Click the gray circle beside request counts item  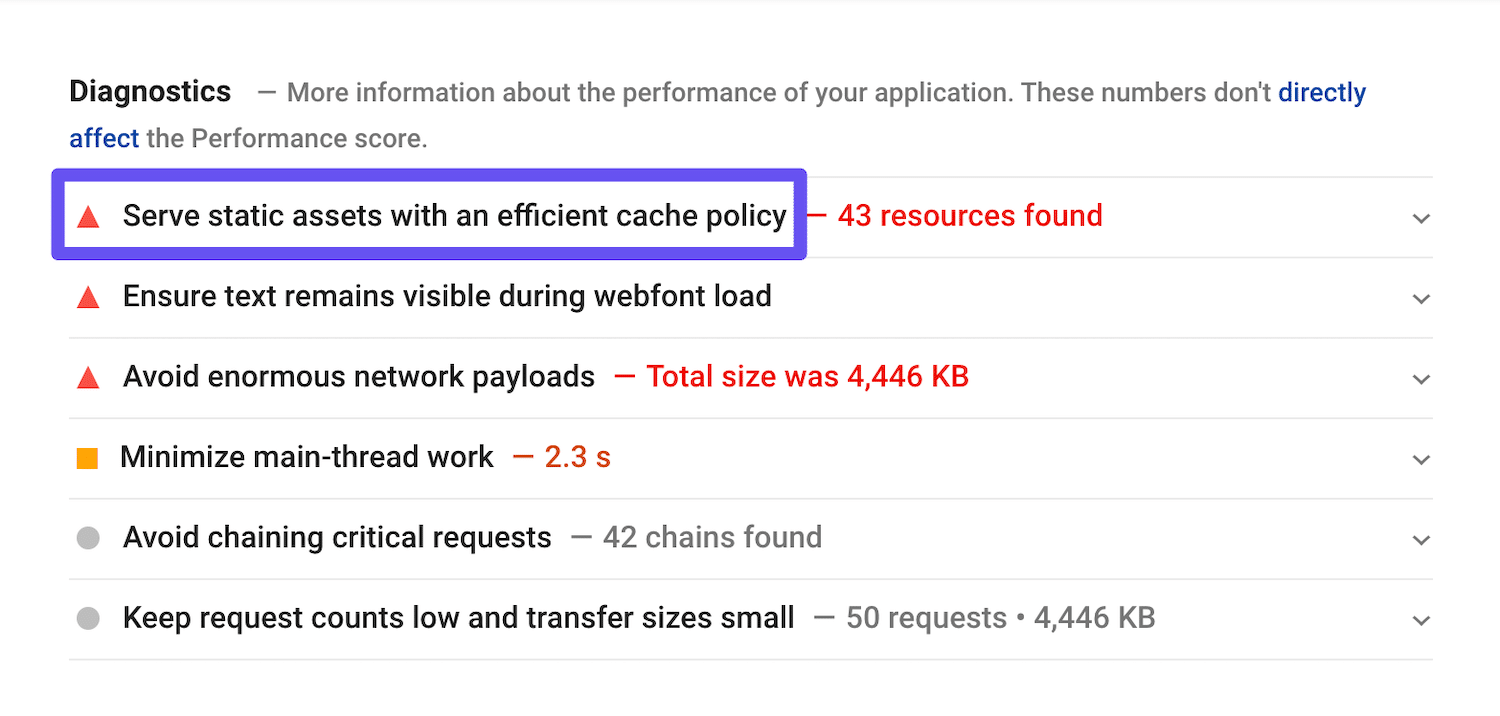pos(88,618)
